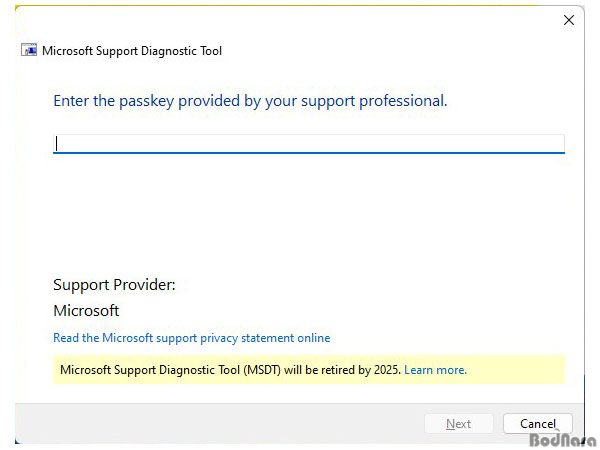Click the '(MSDT)' abbreviation in the notice
The width and height of the screenshot is (600, 450).
point(262,370)
